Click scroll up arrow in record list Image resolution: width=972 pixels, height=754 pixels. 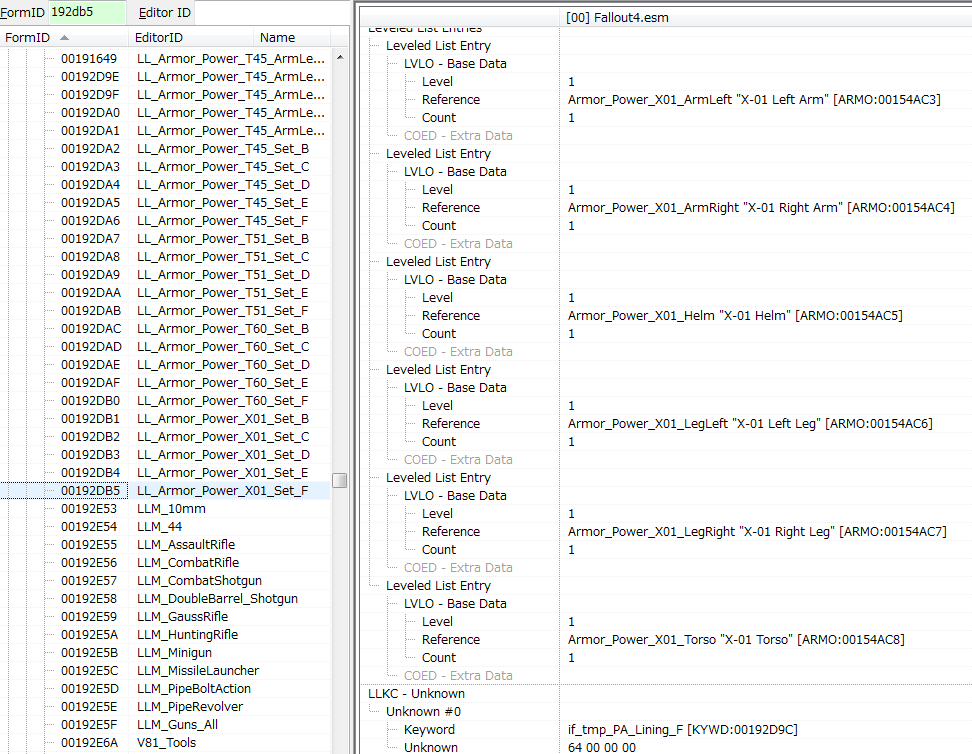point(340,57)
